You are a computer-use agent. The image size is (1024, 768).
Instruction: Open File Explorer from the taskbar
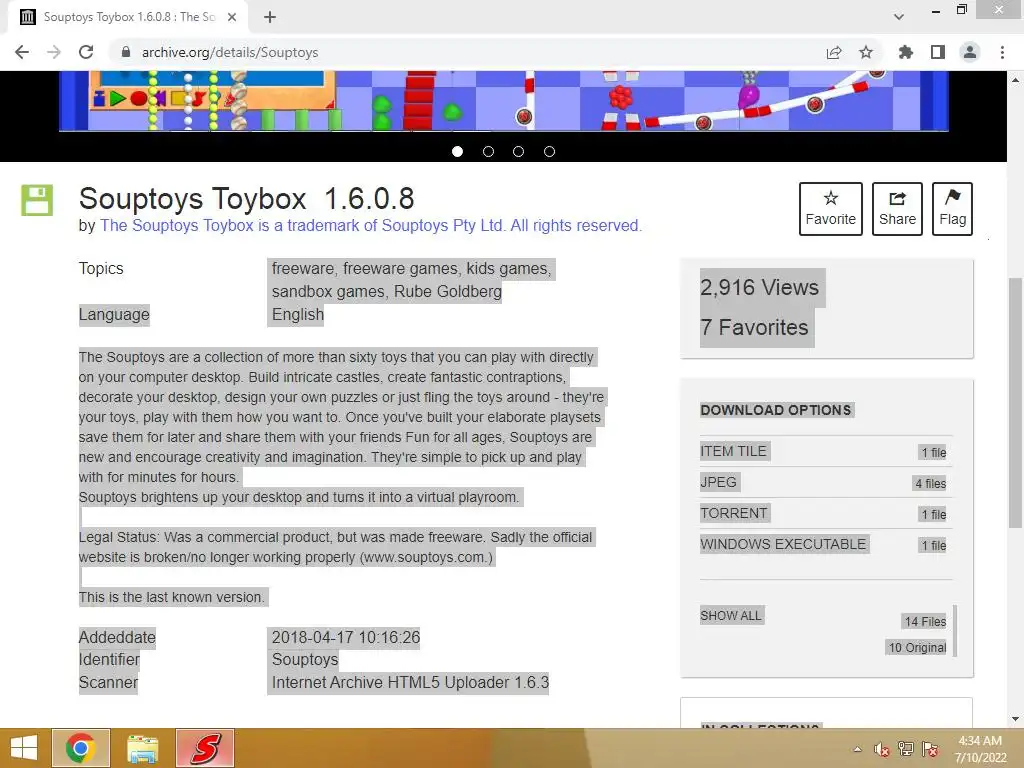(x=143, y=748)
